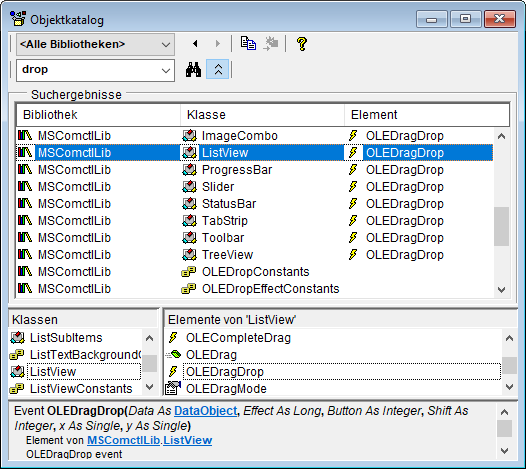Image resolution: width=526 pixels, height=469 pixels.
Task: Click search results scroll down arrow
Action: [x=502, y=289]
